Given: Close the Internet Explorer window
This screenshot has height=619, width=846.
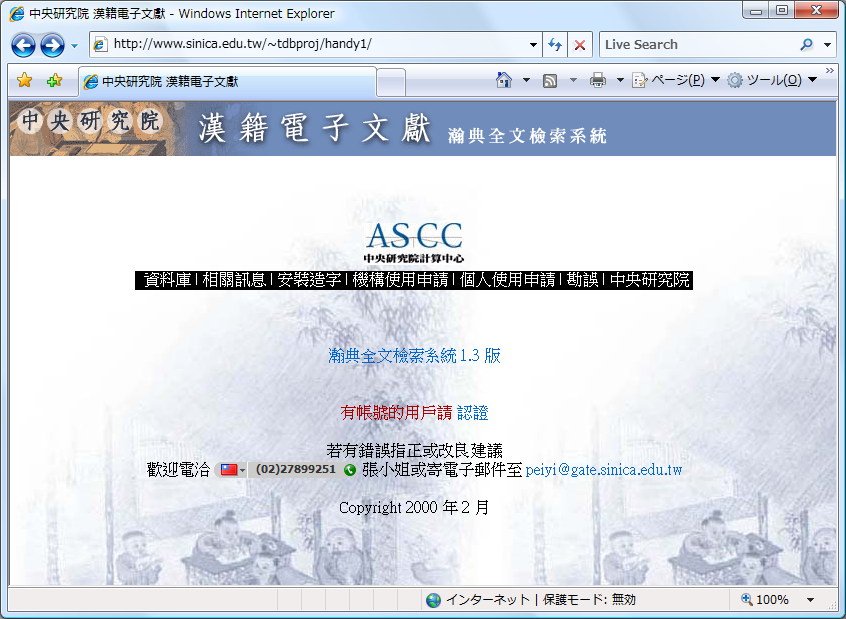Looking at the screenshot, I should pyautogui.click(x=817, y=11).
